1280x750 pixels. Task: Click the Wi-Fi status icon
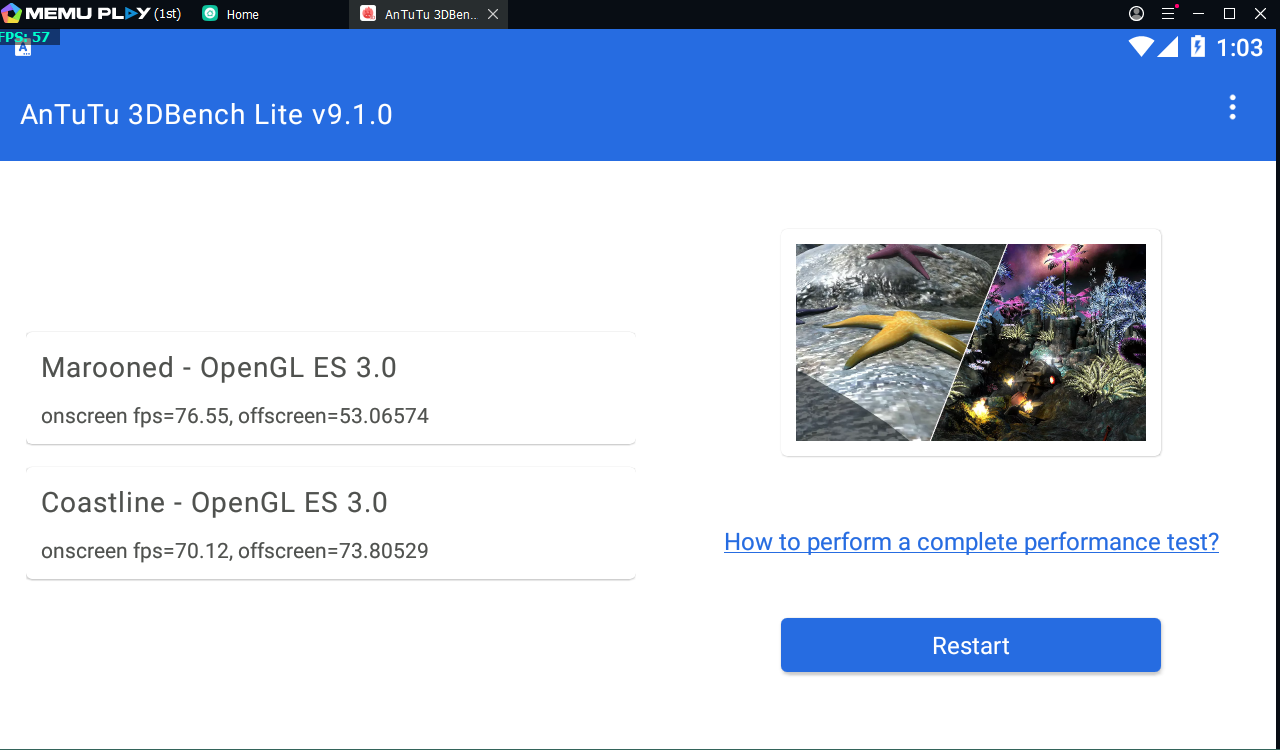(1141, 47)
